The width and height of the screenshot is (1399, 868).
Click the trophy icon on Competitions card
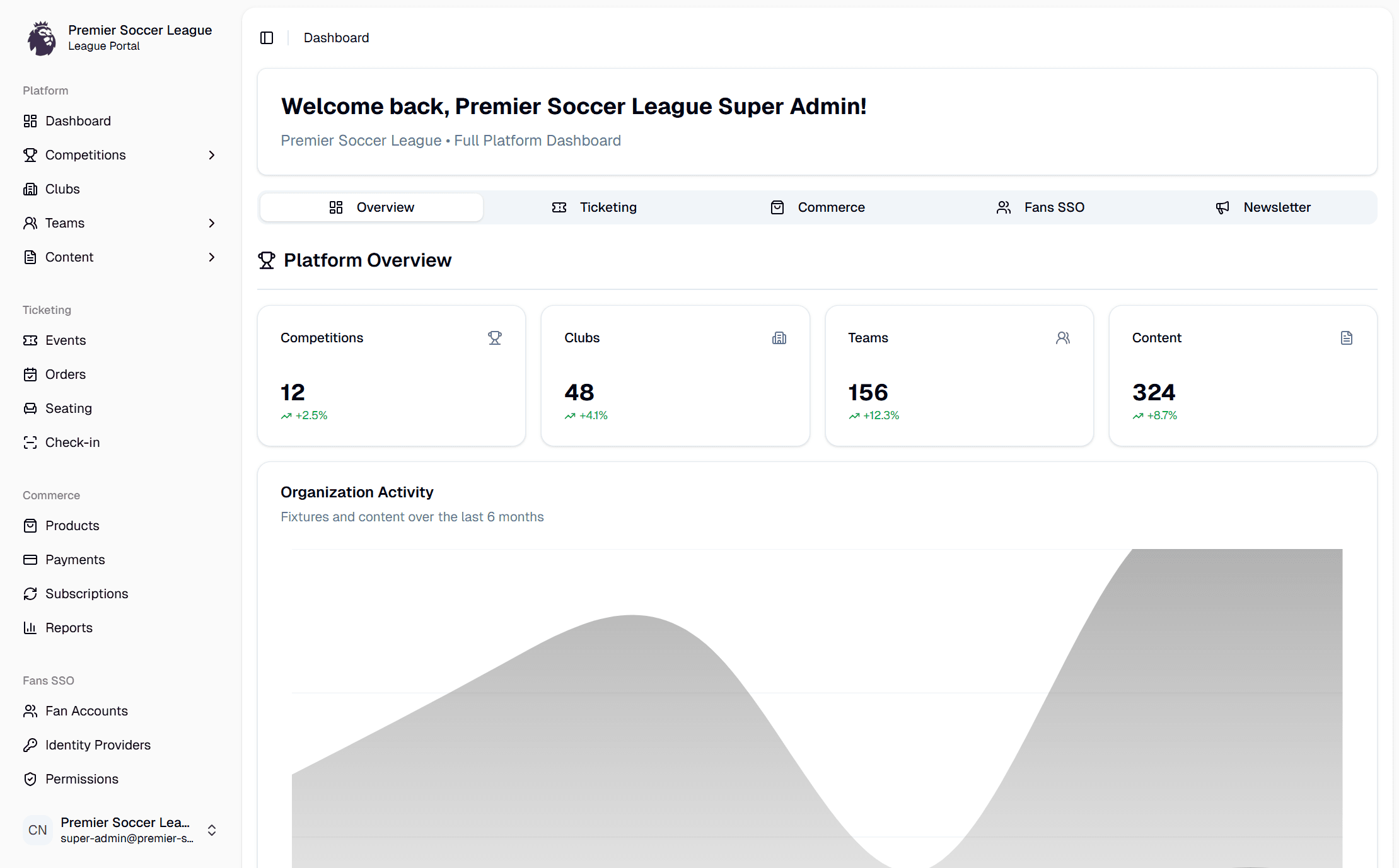[x=496, y=337]
